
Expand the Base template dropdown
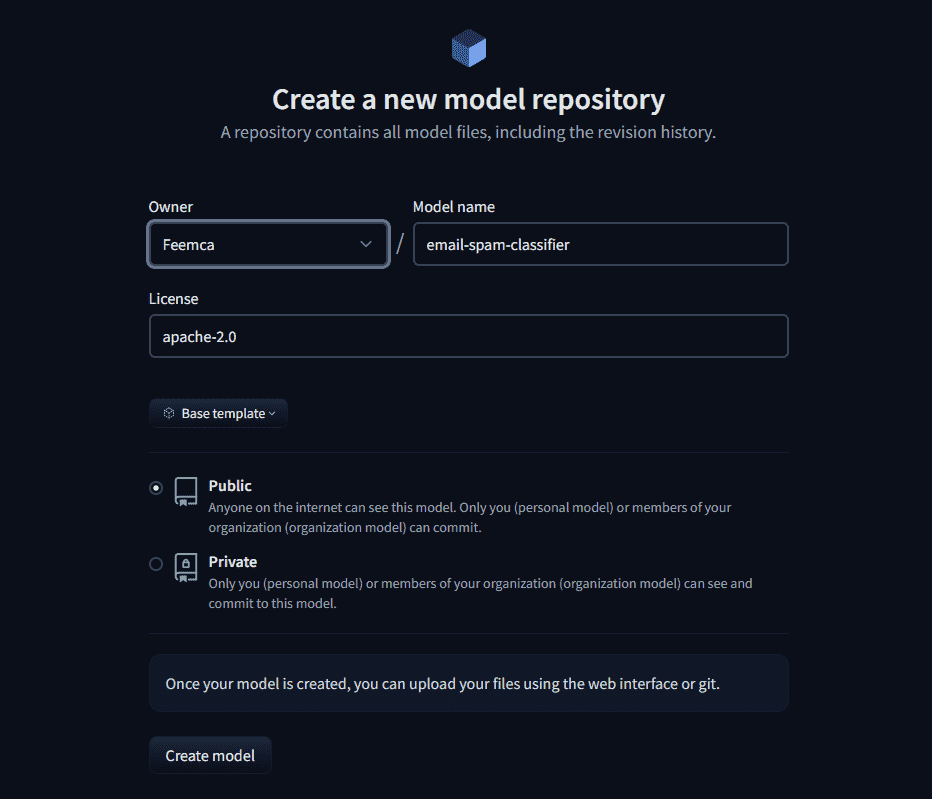point(219,413)
